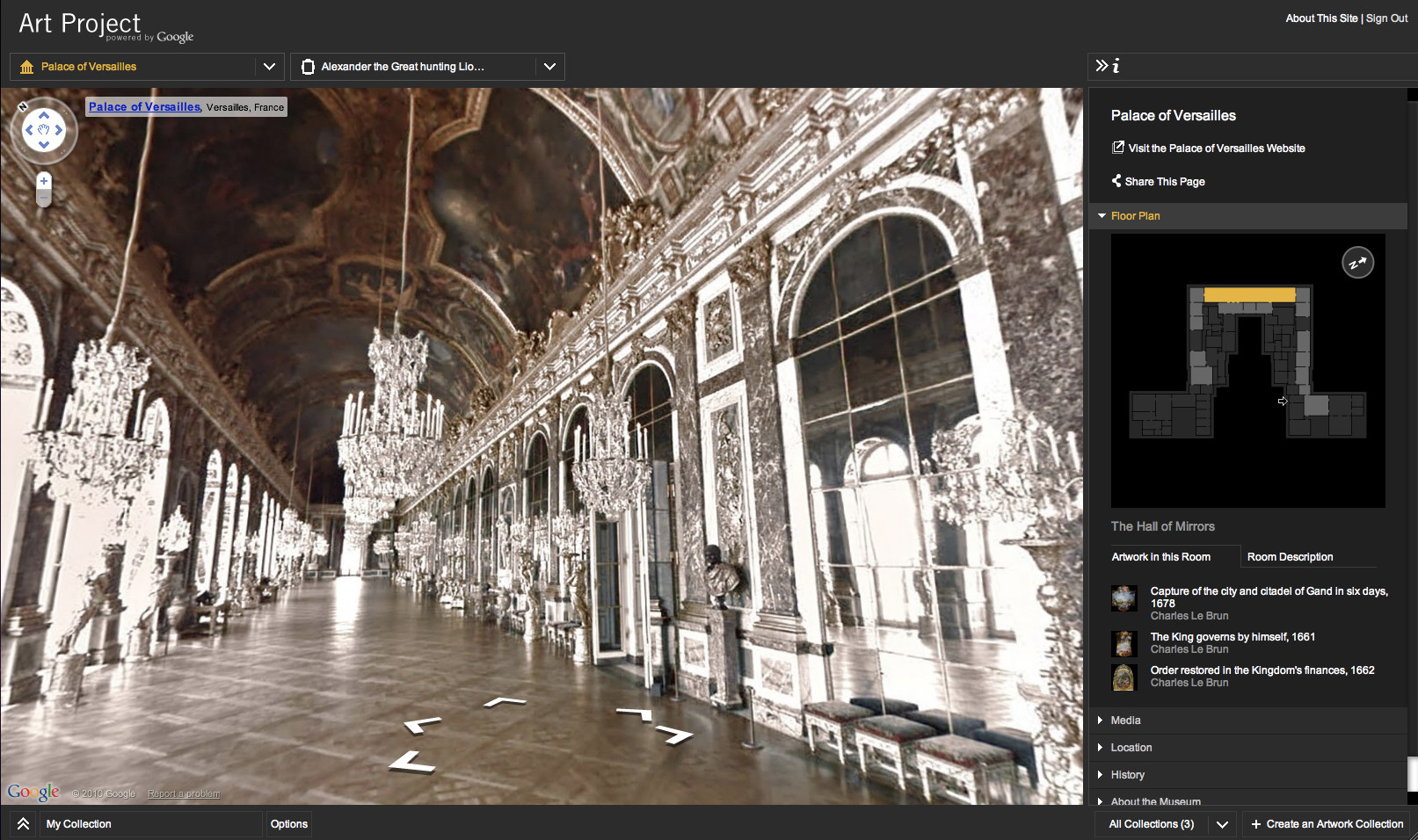Pan the view up with the compass arrow
This screenshot has height=840, width=1418.
(44, 114)
